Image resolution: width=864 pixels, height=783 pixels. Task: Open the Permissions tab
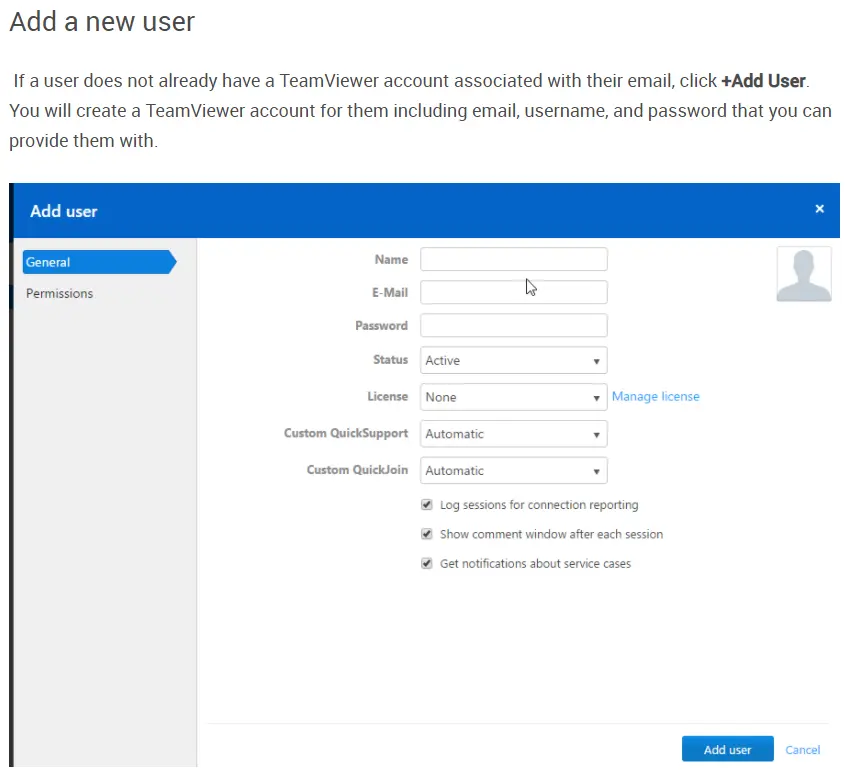(x=60, y=294)
